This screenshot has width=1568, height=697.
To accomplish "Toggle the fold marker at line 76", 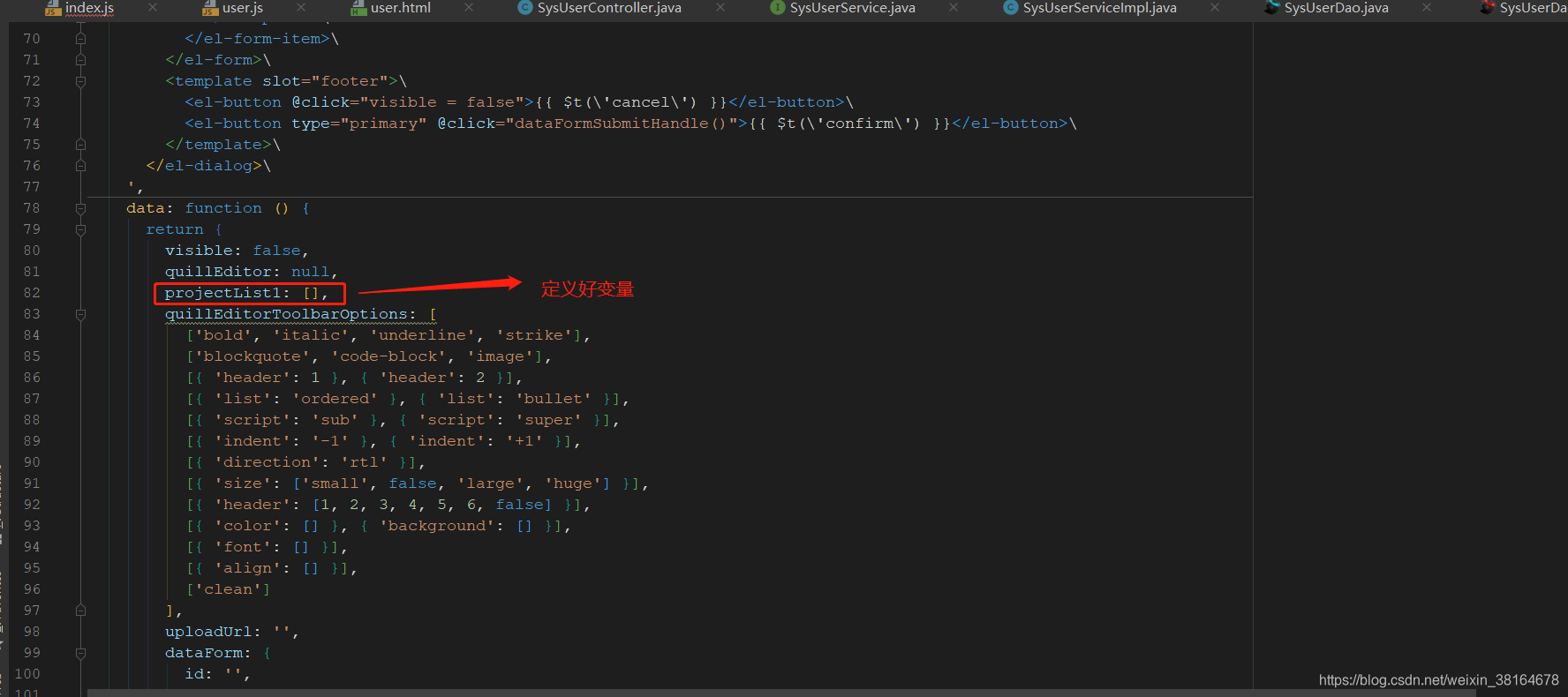I will (80, 166).
